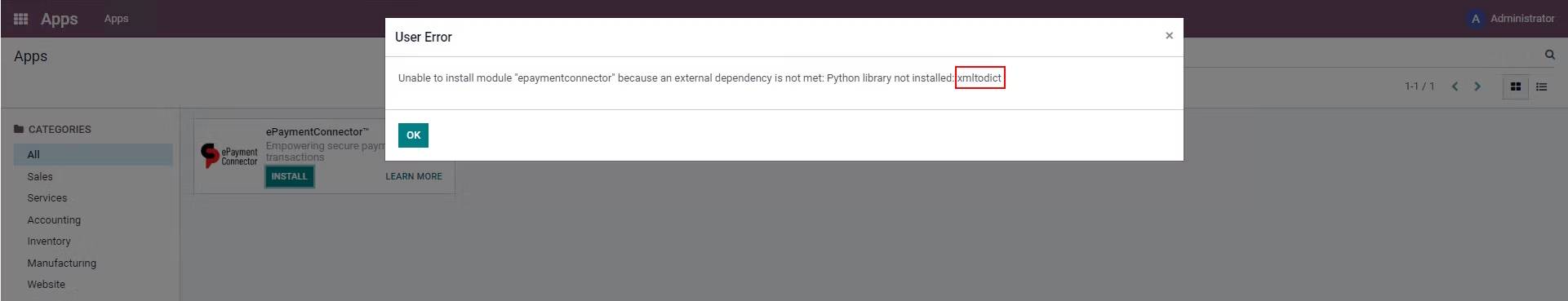Click the ePaymentConnector logo thumbnail

point(229,155)
